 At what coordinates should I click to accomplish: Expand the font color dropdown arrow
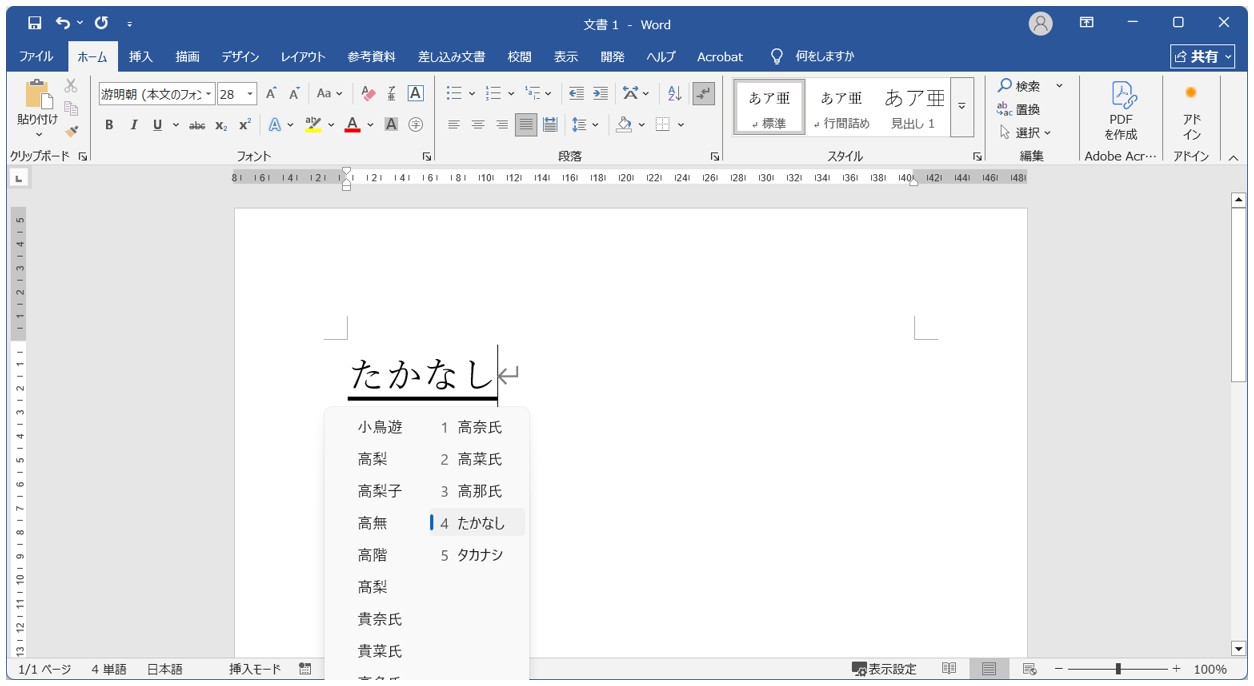click(368, 125)
